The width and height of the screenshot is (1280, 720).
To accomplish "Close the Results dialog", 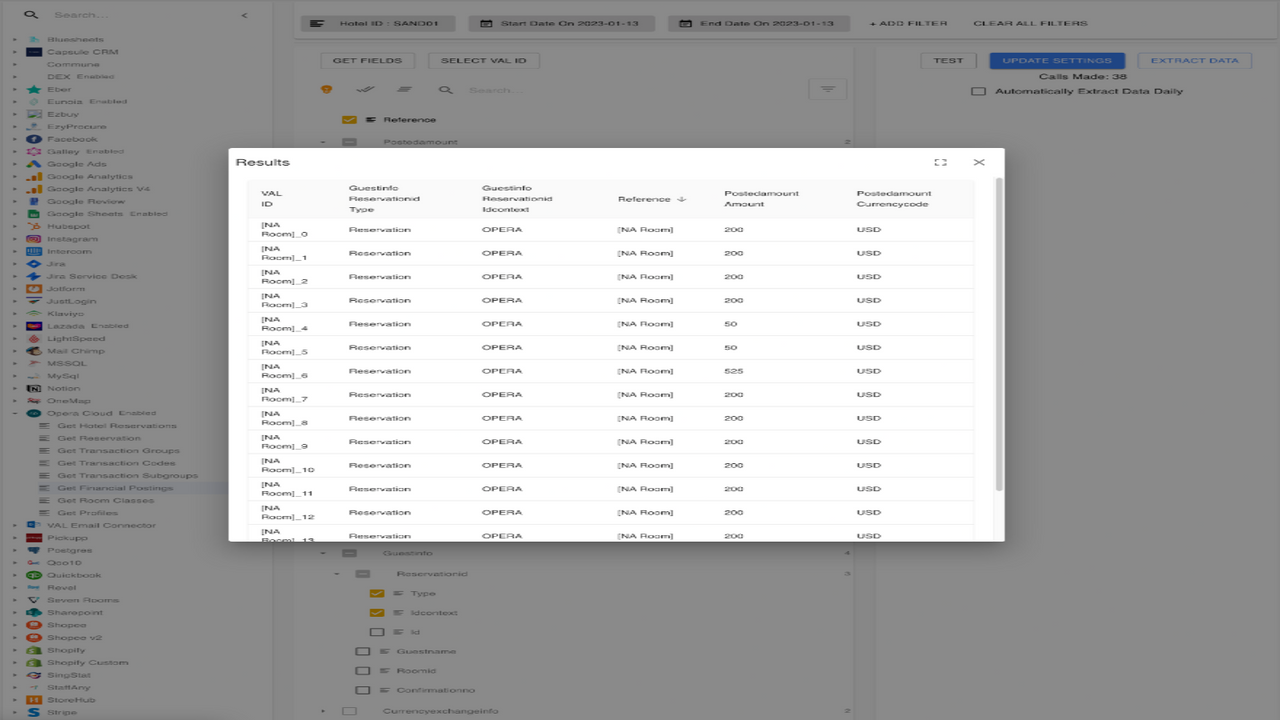I will click(x=979, y=162).
